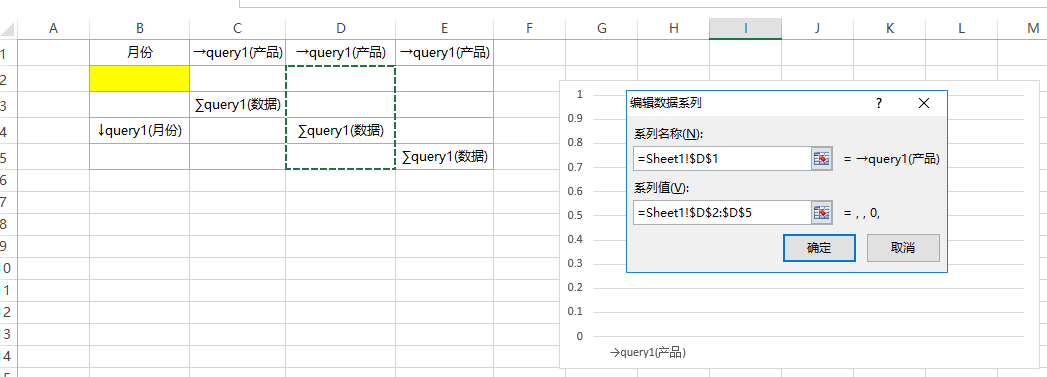This screenshot has width=1047, height=377.
Task: Click range selector icon beside series name field
Action: tap(821, 159)
